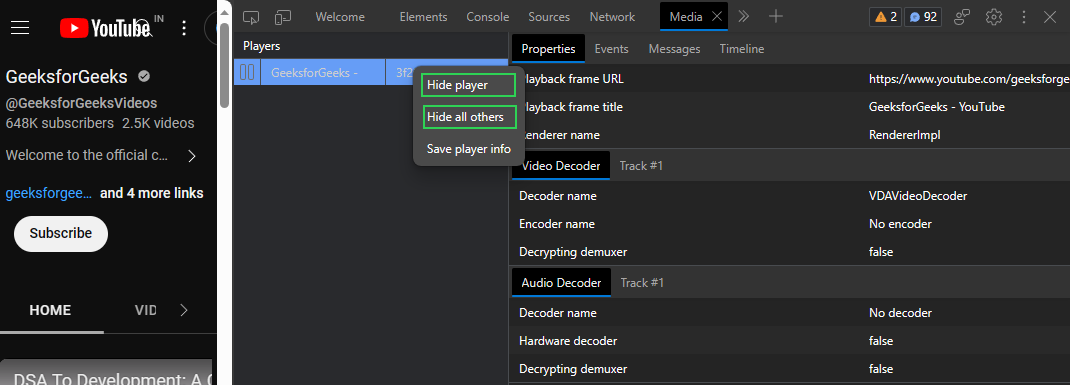Click the Renderer name property label

[x=560, y=135]
